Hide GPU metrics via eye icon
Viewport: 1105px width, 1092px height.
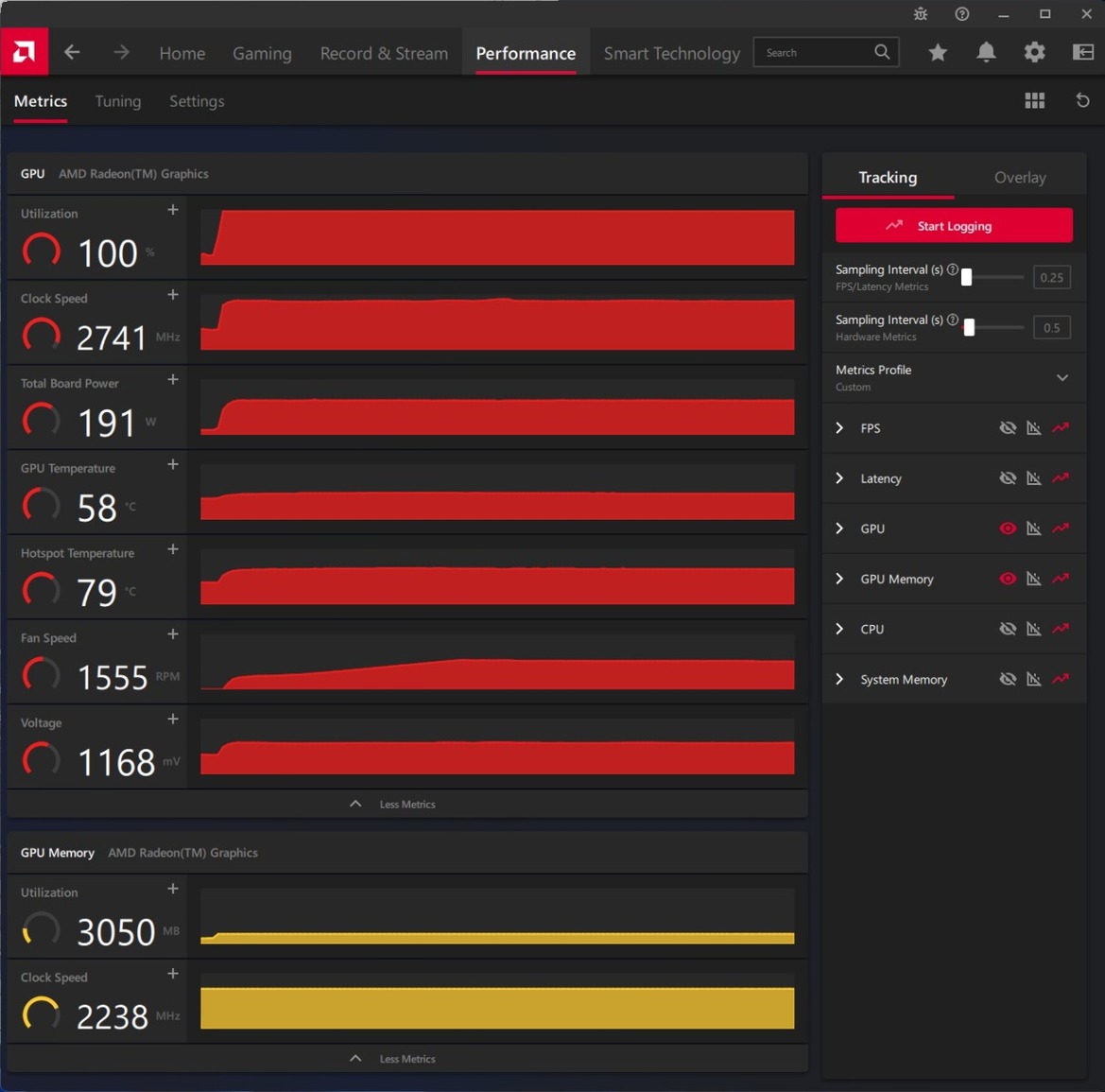[x=1008, y=528]
